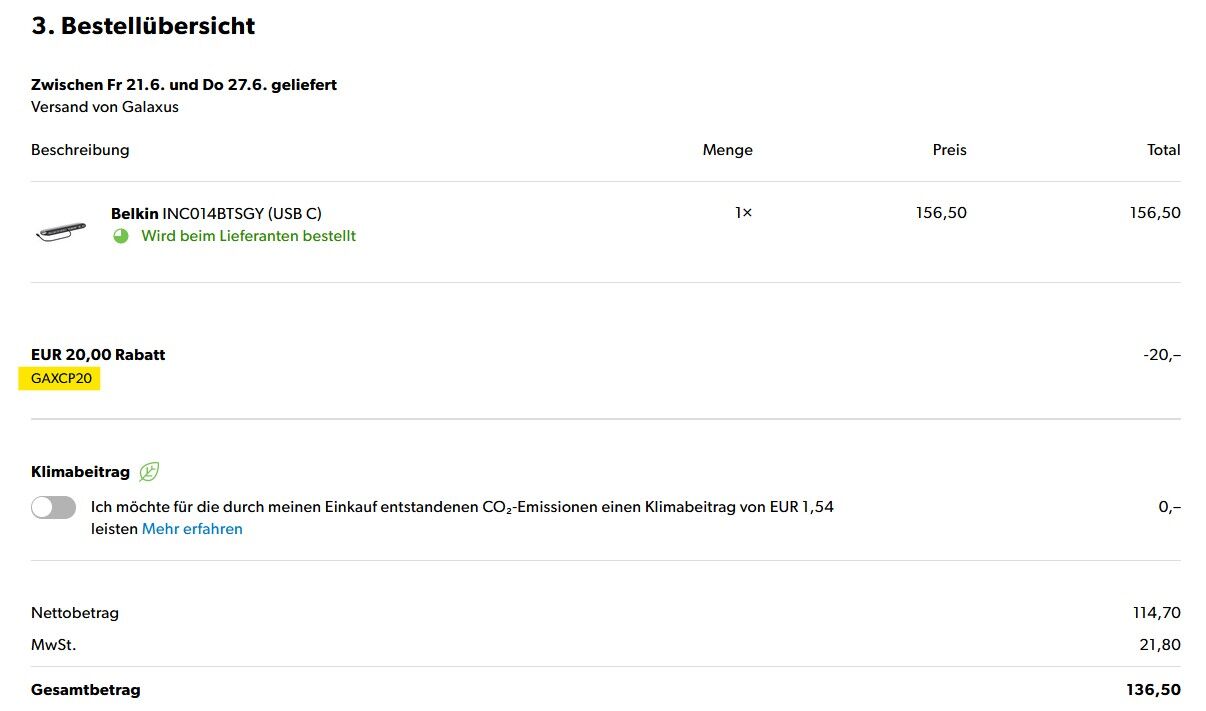Enable the Klimabeitrag climate contribution switch
The width and height of the screenshot is (1206, 711).
coord(53,508)
